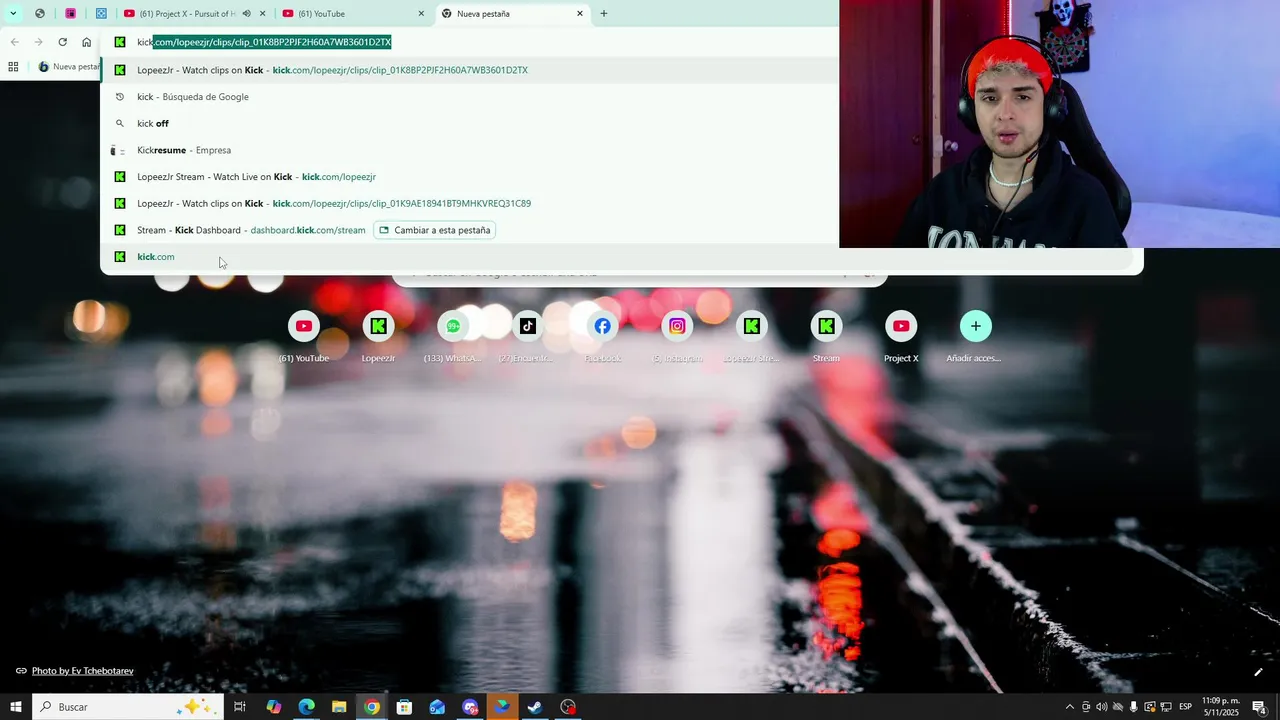Image resolution: width=1280 pixels, height=720 pixels.
Task: Switch to the globe icon pinned tab
Action: coord(40,13)
